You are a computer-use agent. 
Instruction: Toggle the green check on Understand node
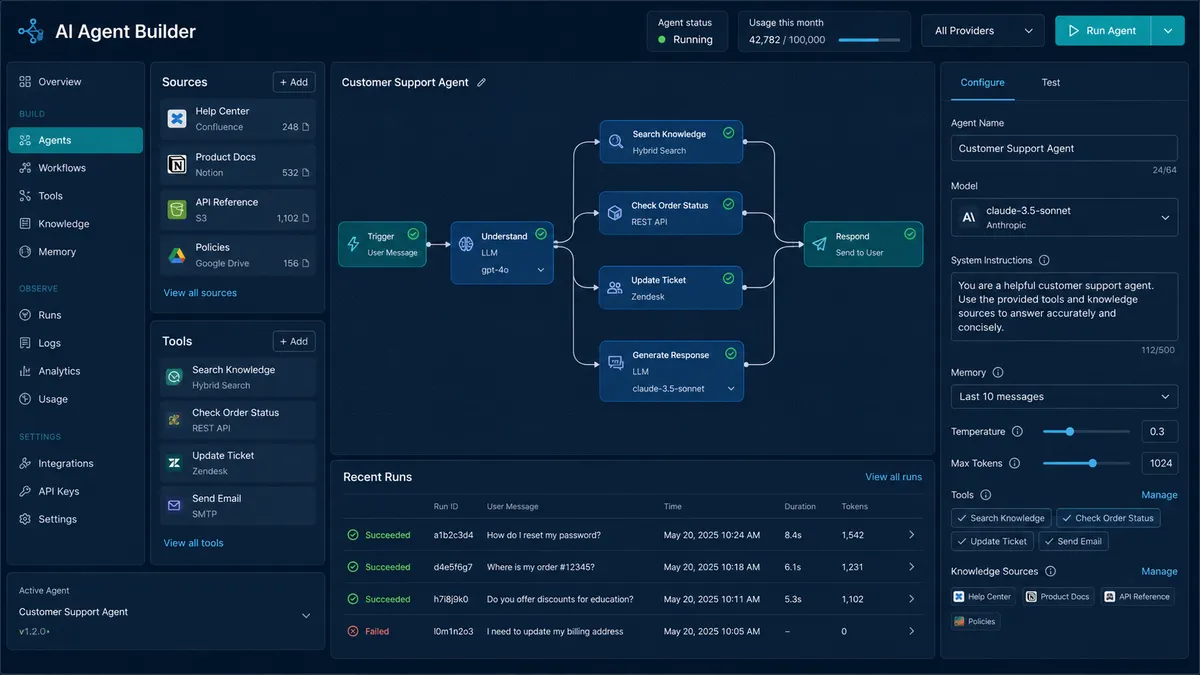541,233
